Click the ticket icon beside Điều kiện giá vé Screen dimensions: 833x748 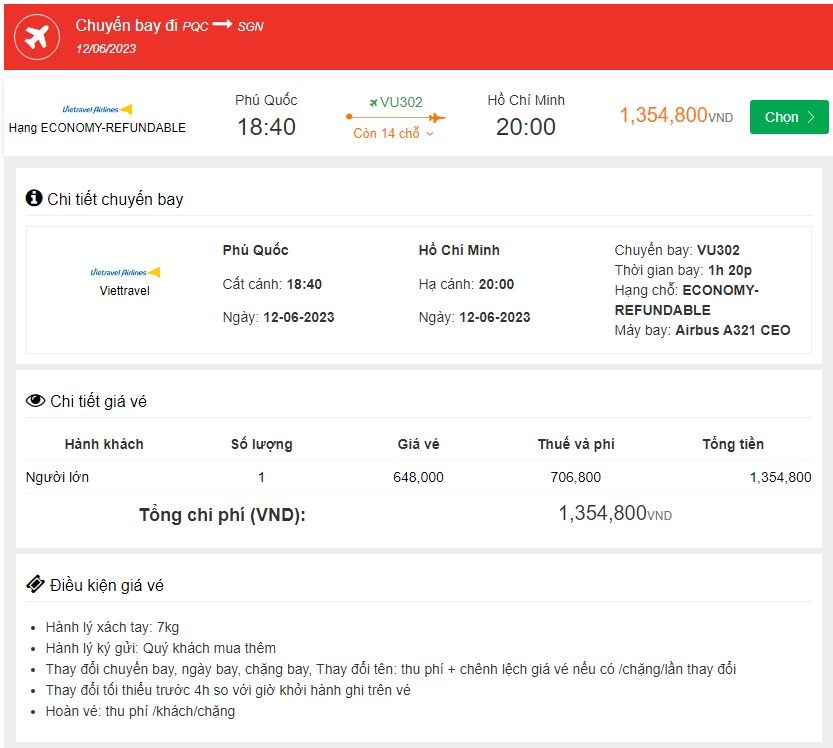pyautogui.click(x=35, y=584)
